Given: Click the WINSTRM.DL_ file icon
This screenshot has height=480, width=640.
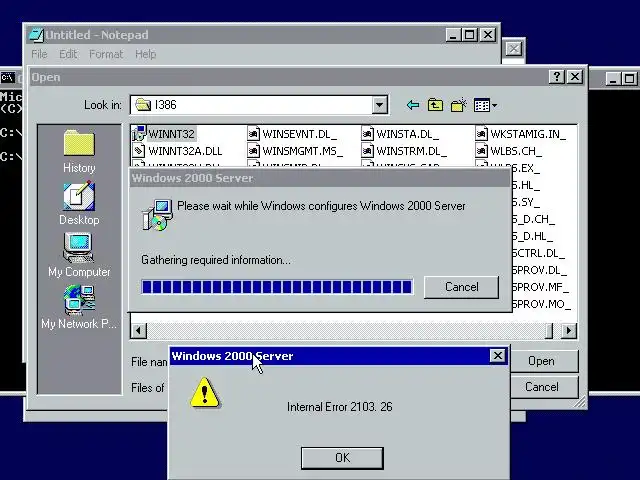Looking at the screenshot, I should pyautogui.click(x=367, y=151).
